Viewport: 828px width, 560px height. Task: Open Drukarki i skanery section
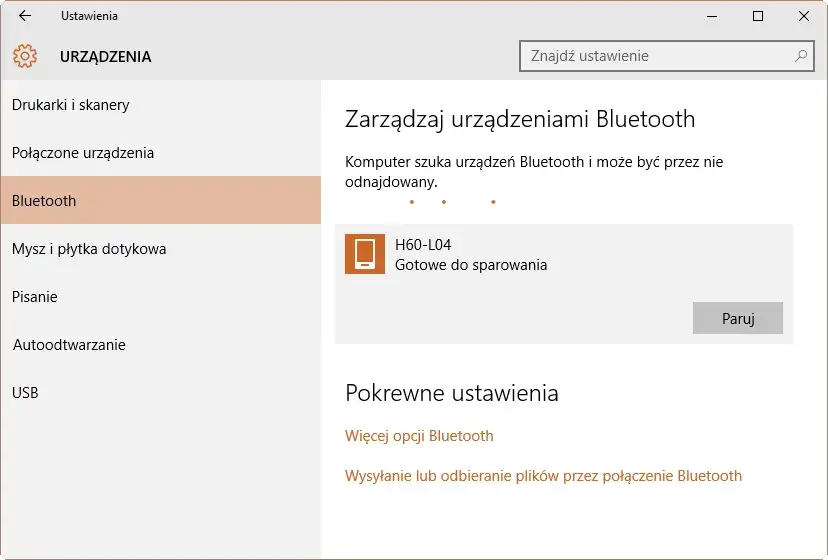(161, 105)
